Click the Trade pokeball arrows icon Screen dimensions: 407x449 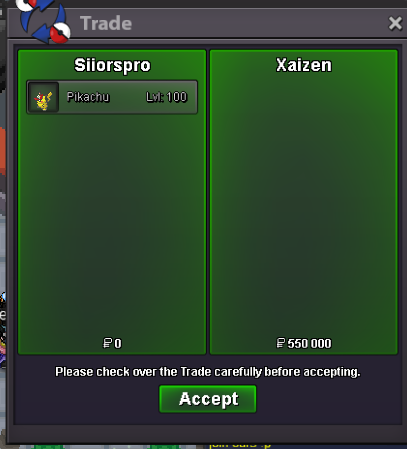pos(43,21)
